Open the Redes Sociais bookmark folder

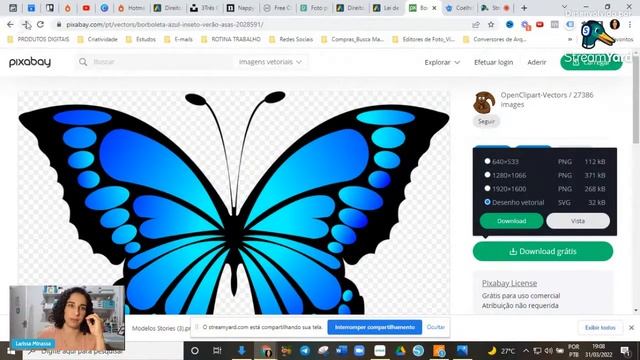[291, 39]
